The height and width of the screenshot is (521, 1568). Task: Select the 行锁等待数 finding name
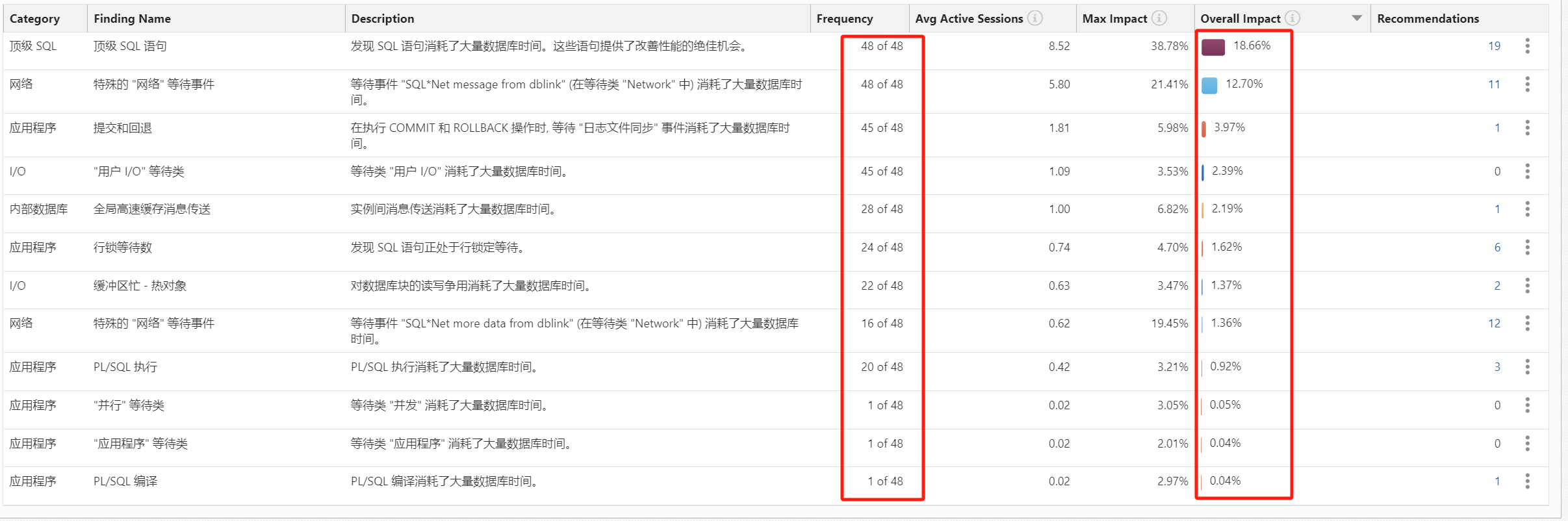click(x=122, y=248)
